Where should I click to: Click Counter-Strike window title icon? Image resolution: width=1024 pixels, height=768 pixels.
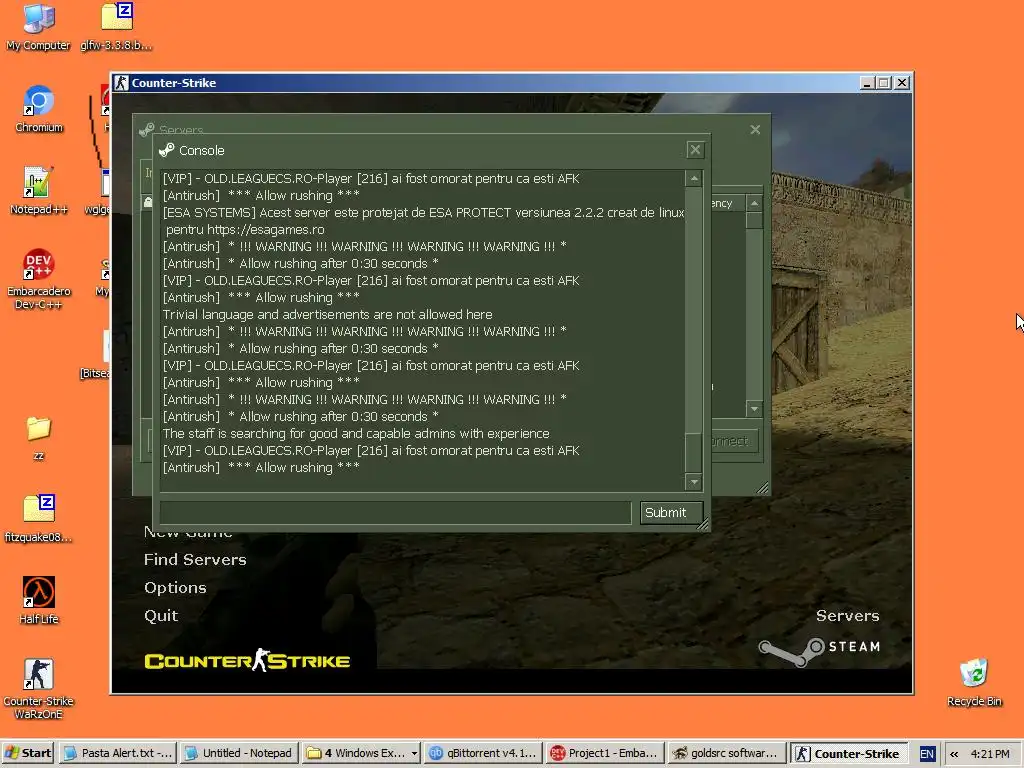coord(121,83)
